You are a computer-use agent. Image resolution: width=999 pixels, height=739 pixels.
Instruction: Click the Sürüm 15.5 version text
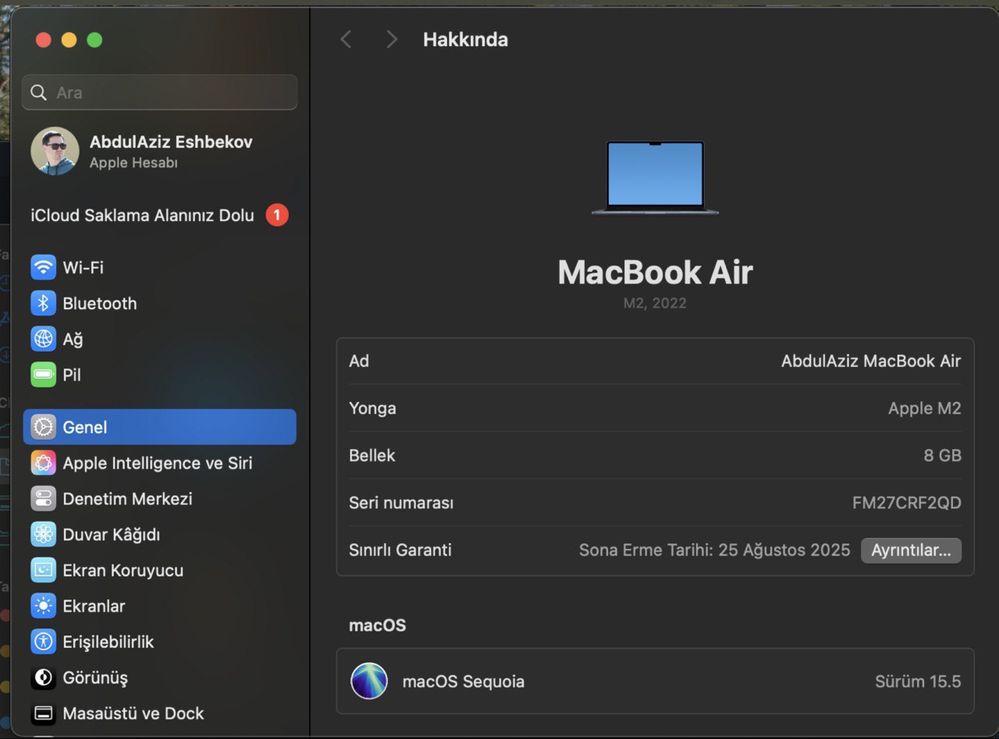pyautogui.click(x=917, y=682)
